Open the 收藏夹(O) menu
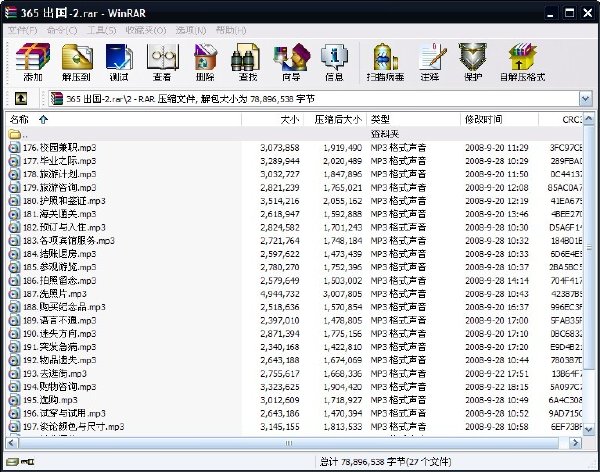 click(146, 30)
